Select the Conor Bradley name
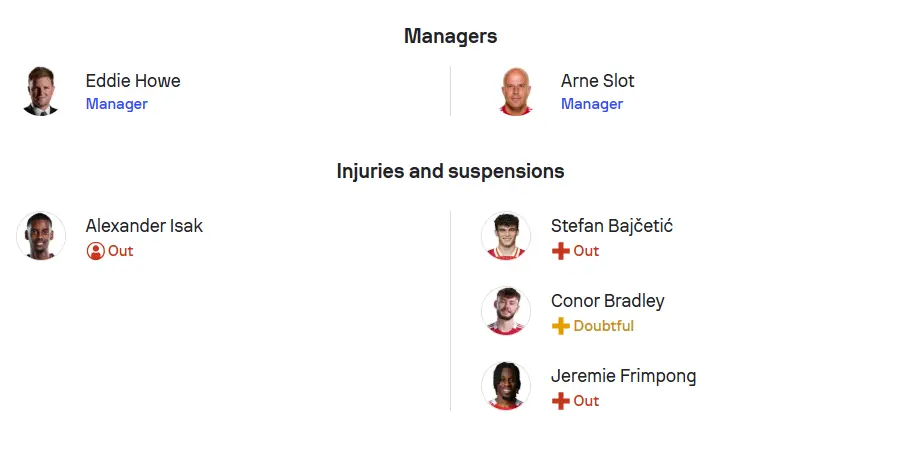This screenshot has width=899, height=450. point(608,301)
